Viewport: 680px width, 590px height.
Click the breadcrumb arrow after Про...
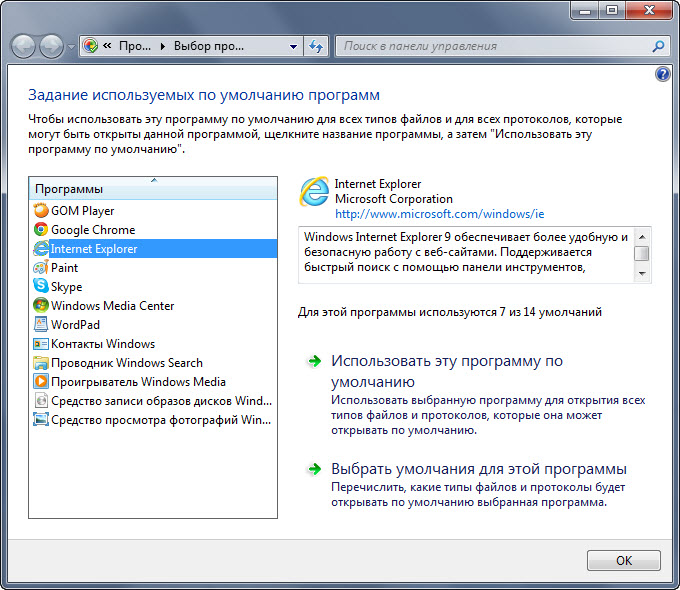click(163, 46)
